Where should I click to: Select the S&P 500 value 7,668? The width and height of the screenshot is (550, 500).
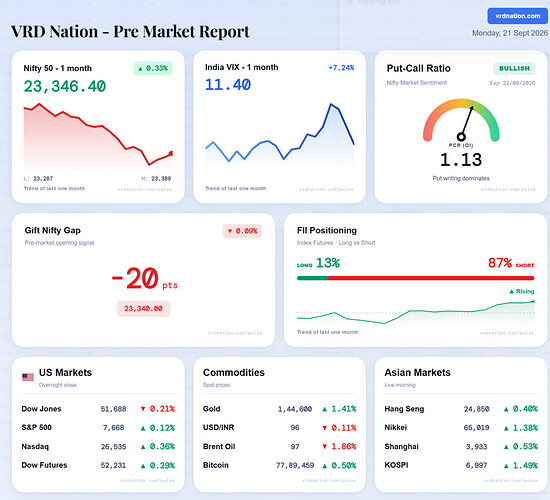pyautogui.click(x=113, y=428)
